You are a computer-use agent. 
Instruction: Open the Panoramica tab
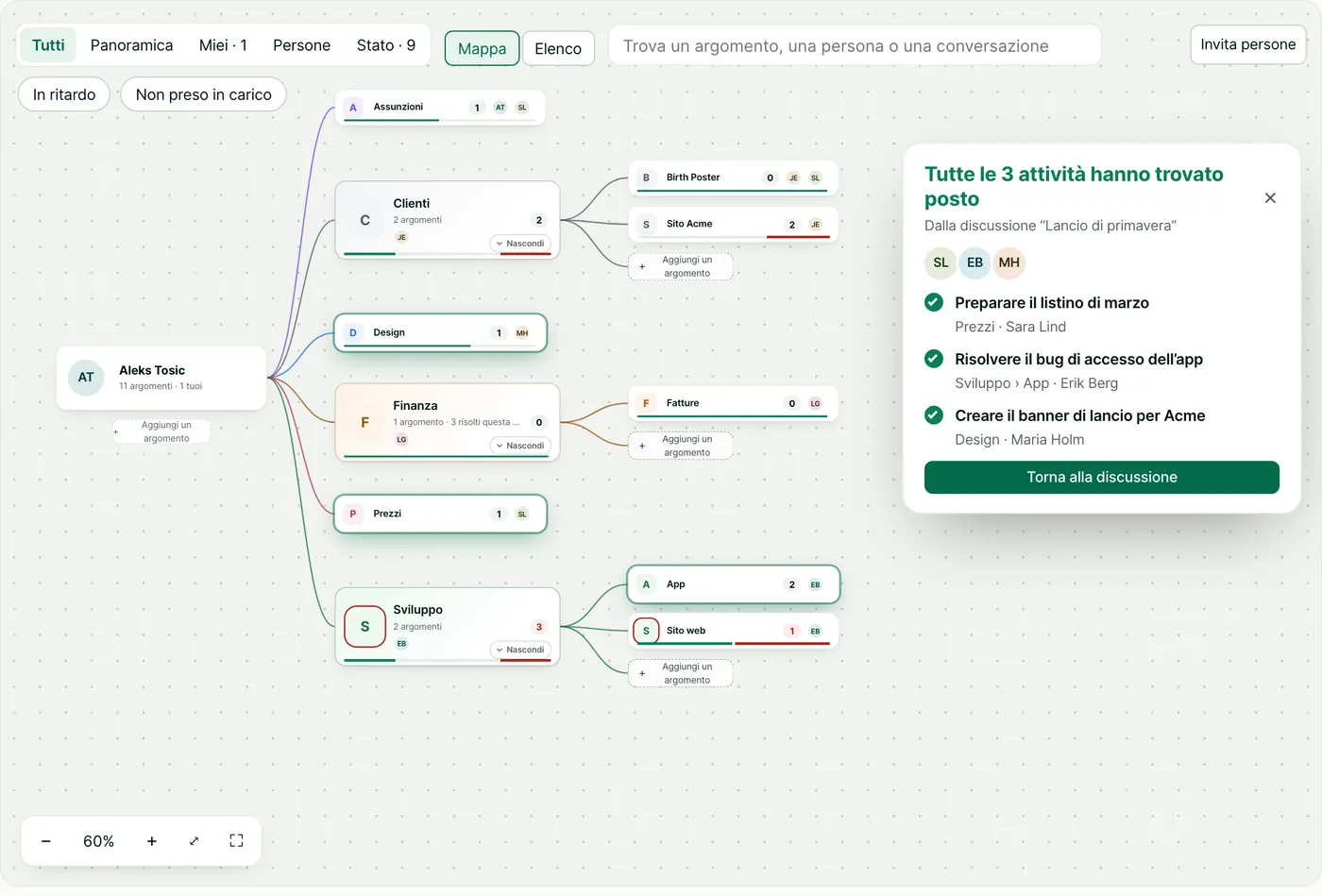[x=131, y=45]
